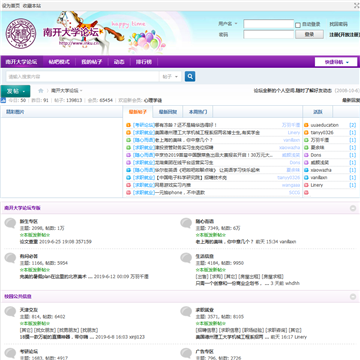Click the speech bubble icon beside 求职就业
Image resolution: width=360 pixels, height=360 pixels.
click(x=186, y=312)
